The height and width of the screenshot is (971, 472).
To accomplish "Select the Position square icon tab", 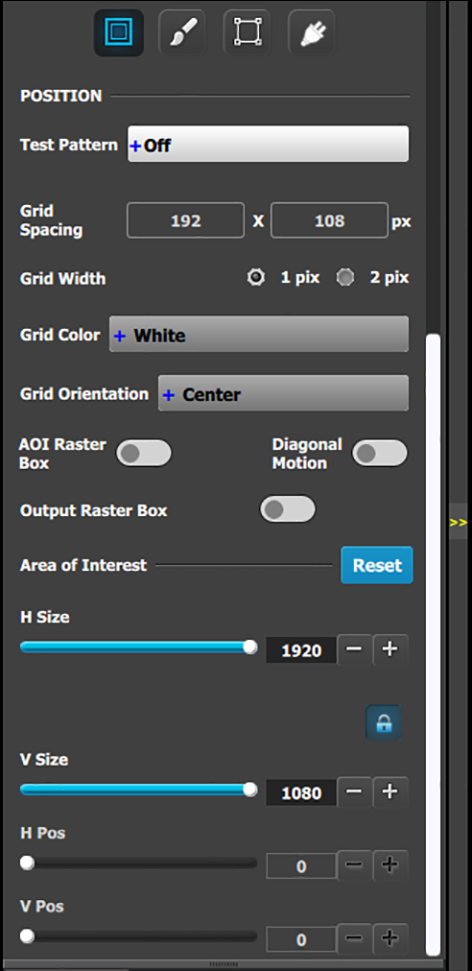I will [x=119, y=32].
